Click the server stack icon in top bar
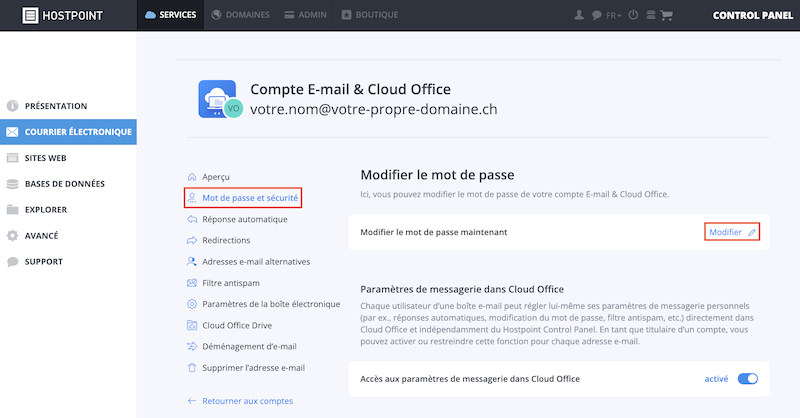The height and width of the screenshot is (418, 800). pos(651,15)
